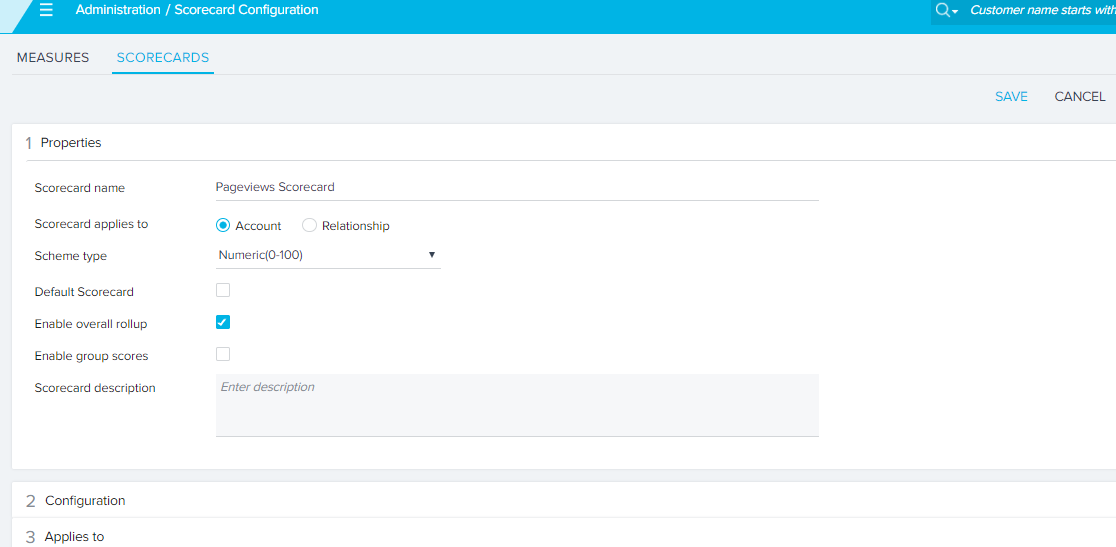Click the Scorecard Configuration breadcrumb

(246, 10)
